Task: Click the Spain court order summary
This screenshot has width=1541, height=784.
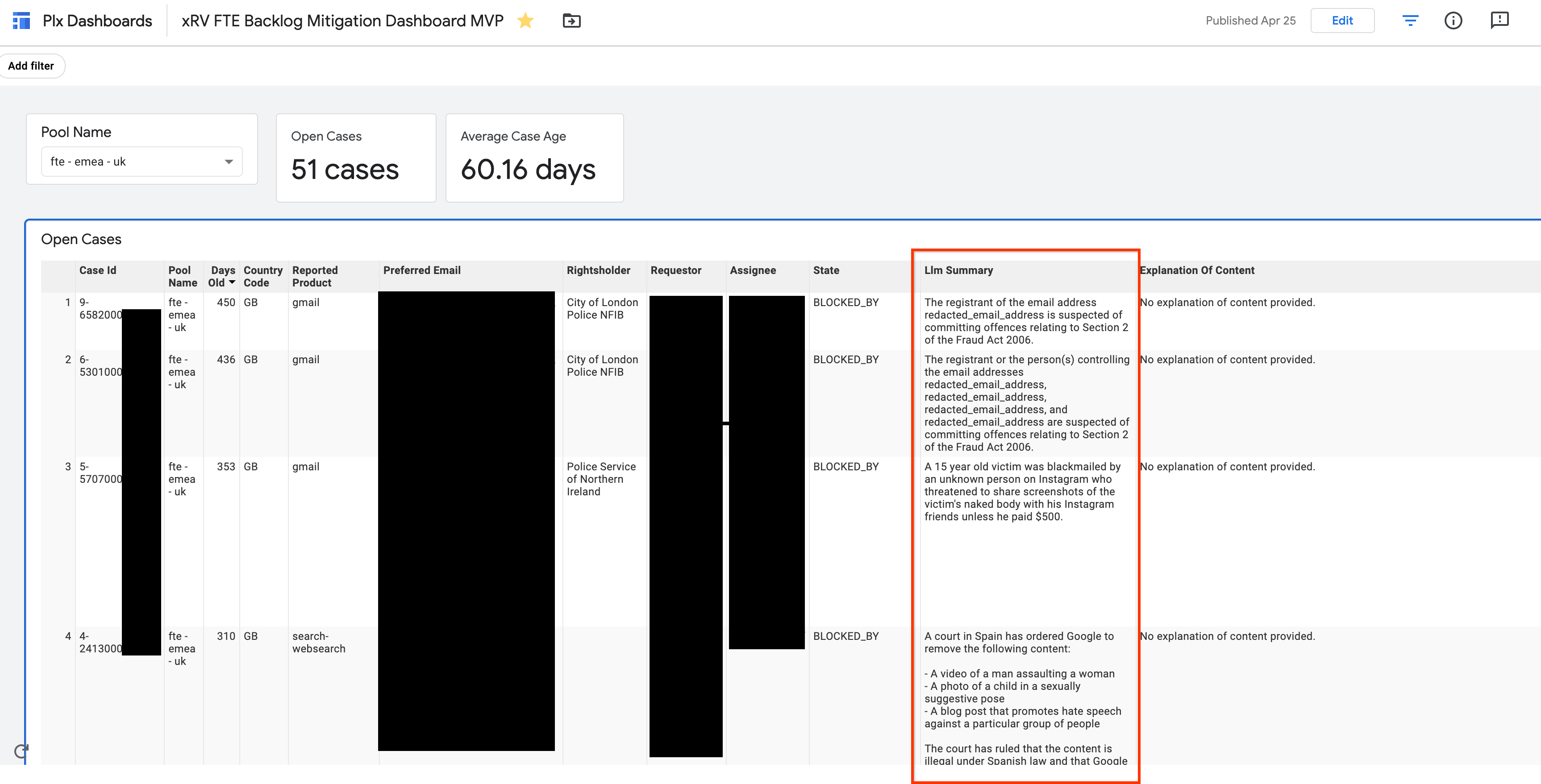Action: 1025,698
